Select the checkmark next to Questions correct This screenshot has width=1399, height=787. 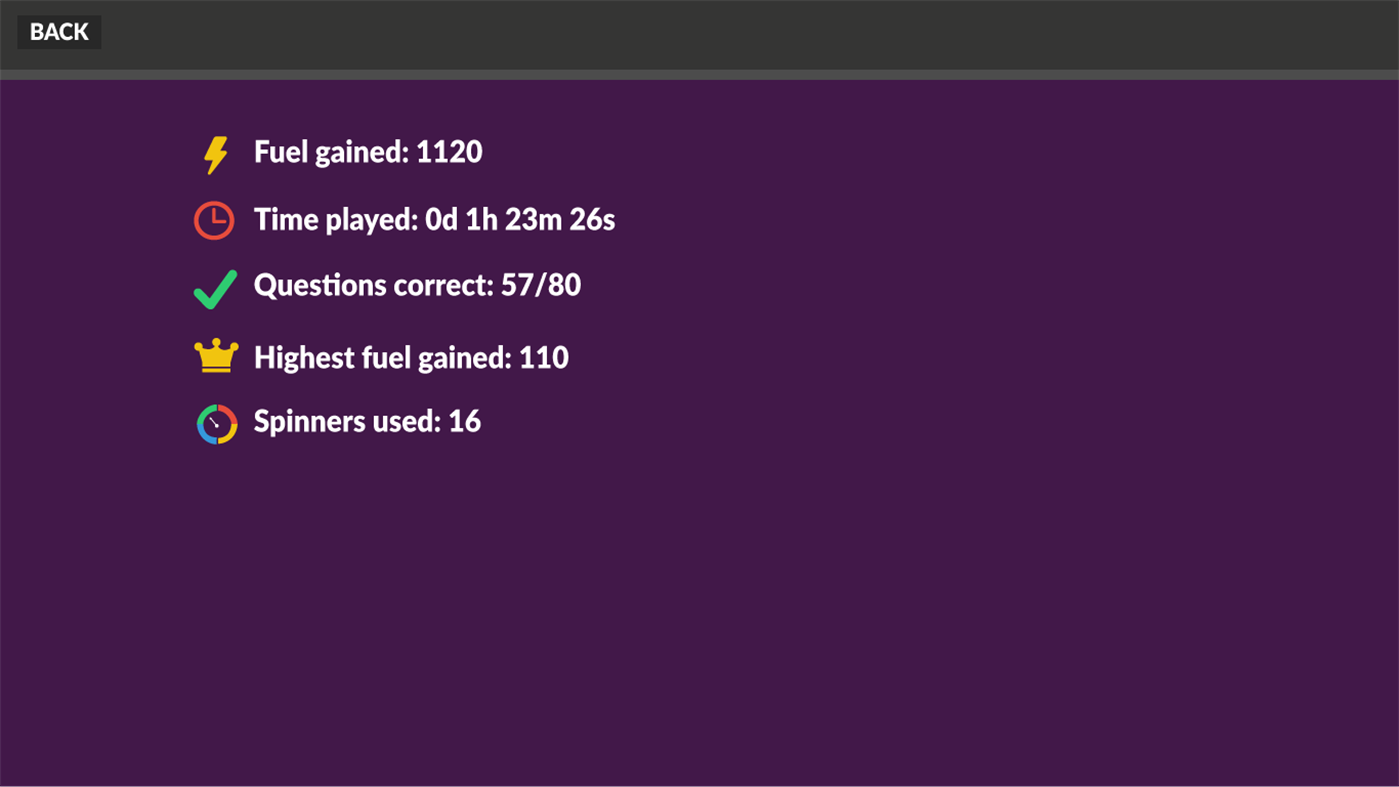(x=215, y=287)
